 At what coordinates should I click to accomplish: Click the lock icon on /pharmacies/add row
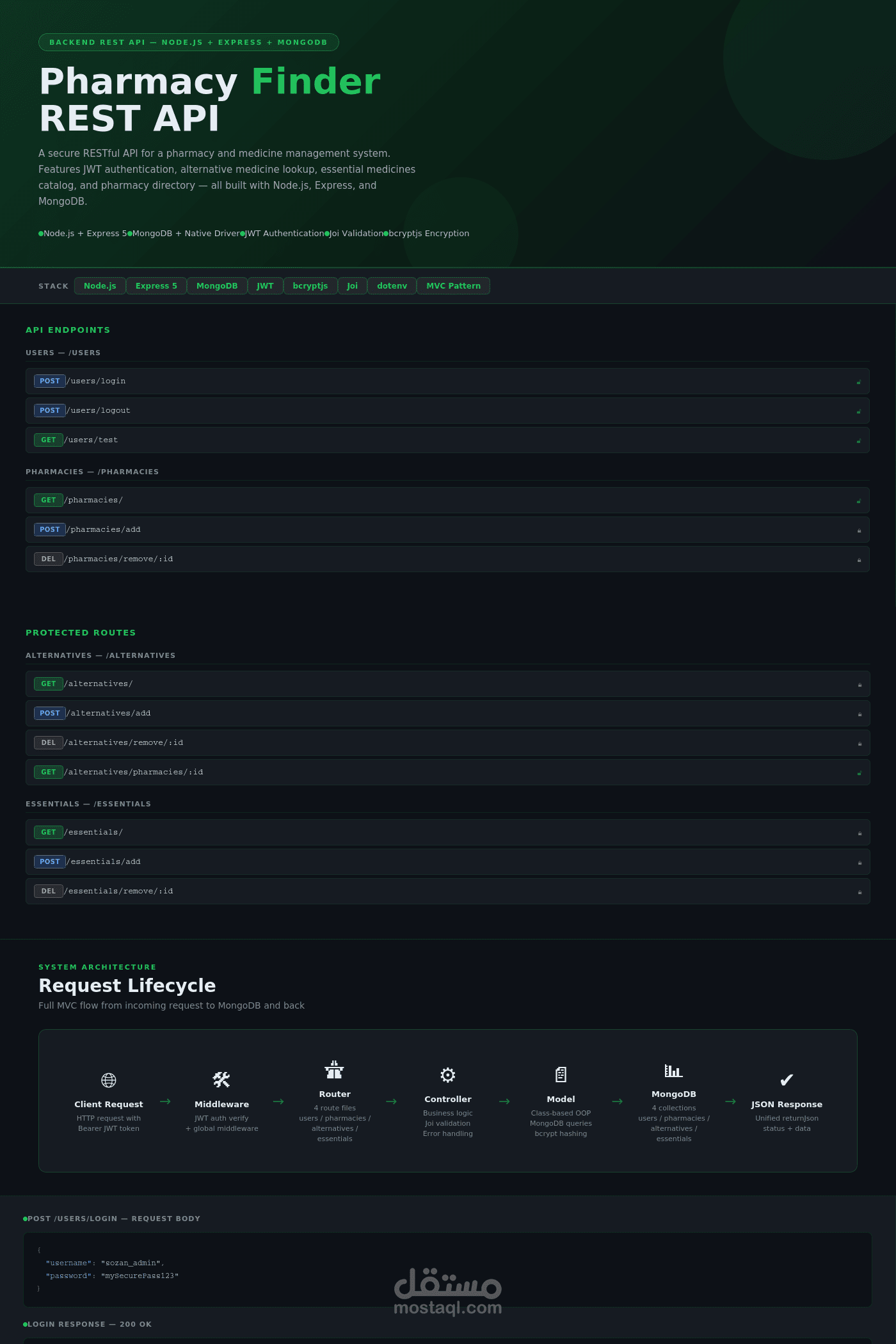pos(859,531)
